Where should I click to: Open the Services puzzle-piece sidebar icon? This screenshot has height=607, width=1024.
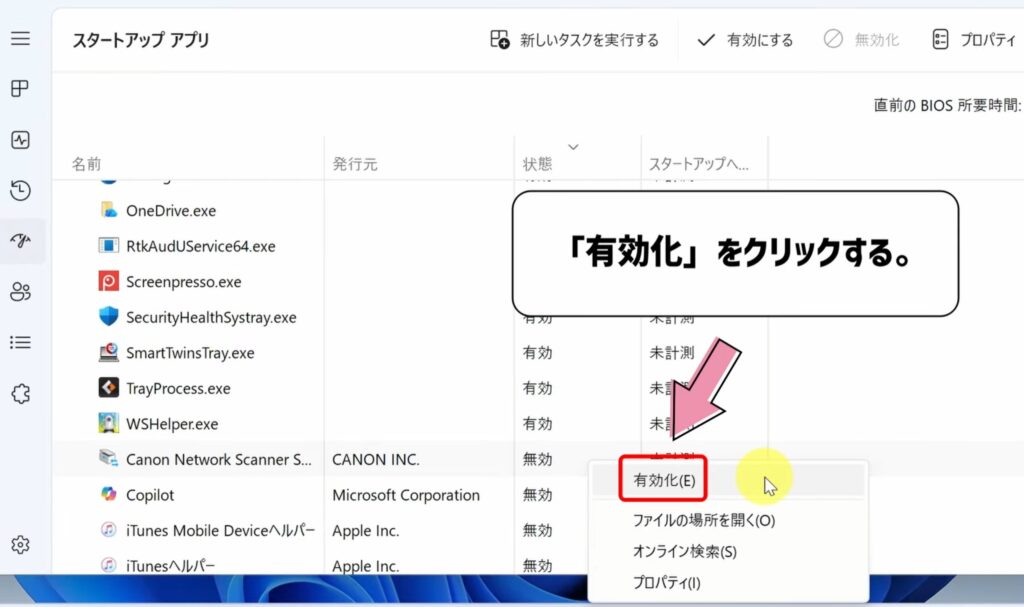[x=20, y=393]
